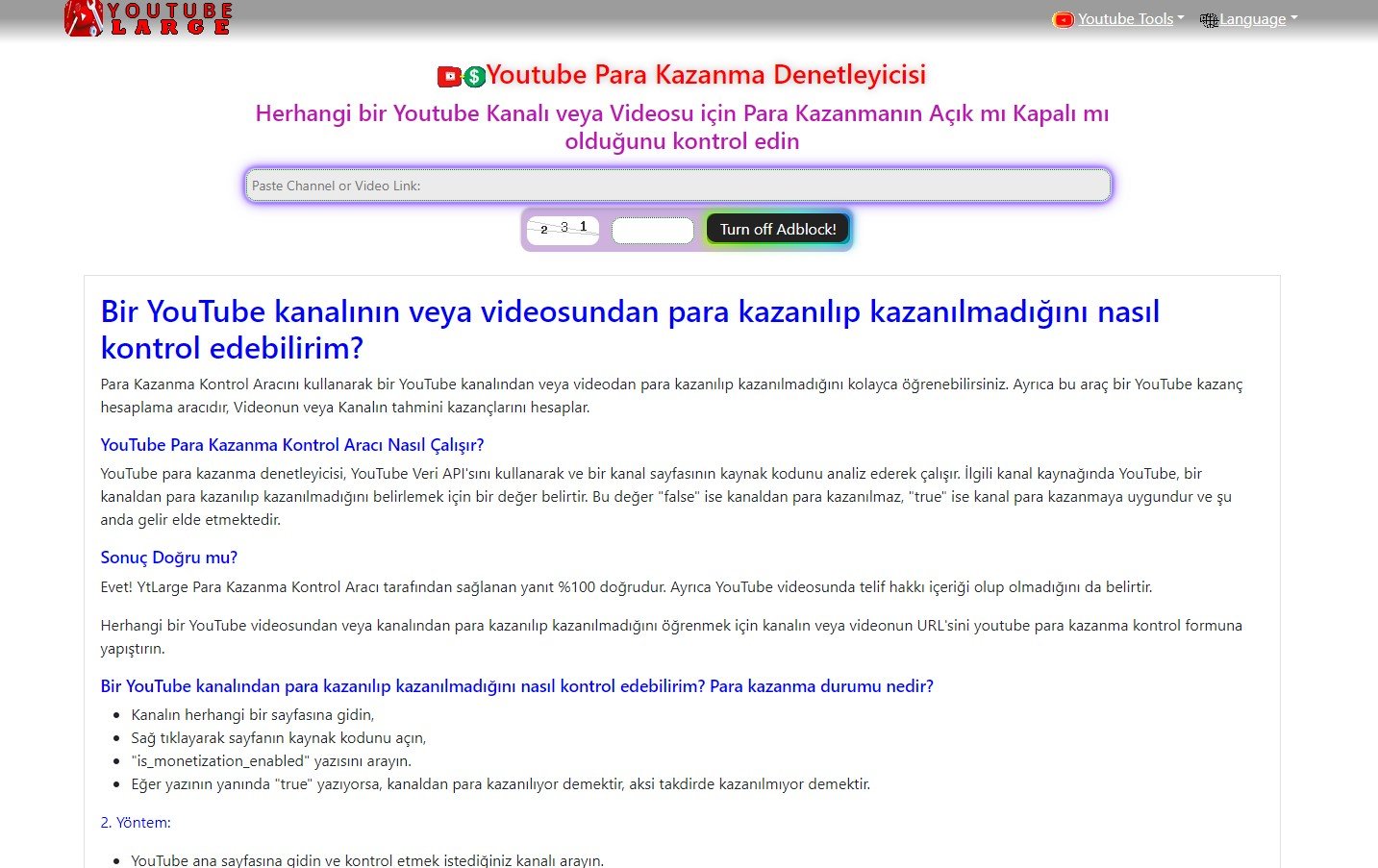Click the caret arrow after Youtube Tools
The height and width of the screenshot is (868, 1378).
point(1181,18)
